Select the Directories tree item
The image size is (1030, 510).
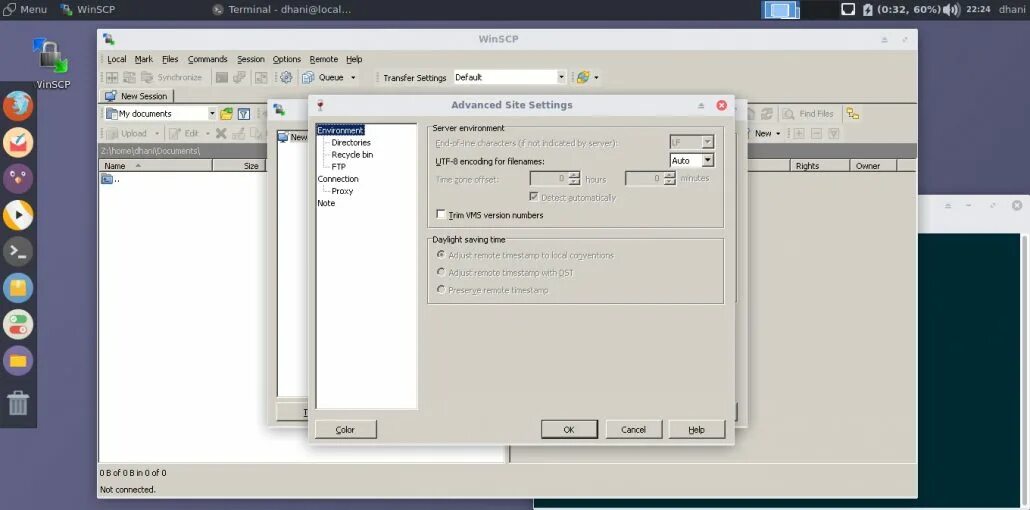[x=351, y=143]
